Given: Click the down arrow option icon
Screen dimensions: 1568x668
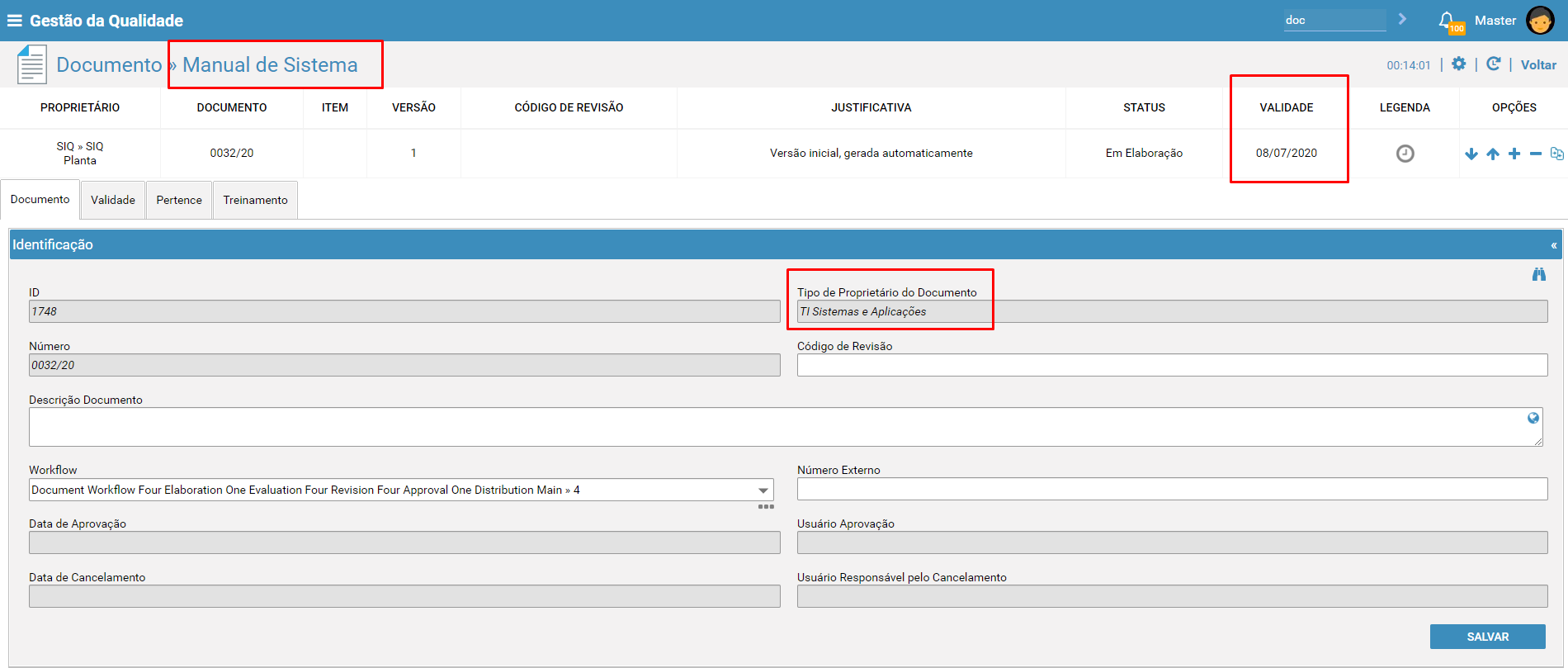Looking at the screenshot, I should (x=1471, y=154).
